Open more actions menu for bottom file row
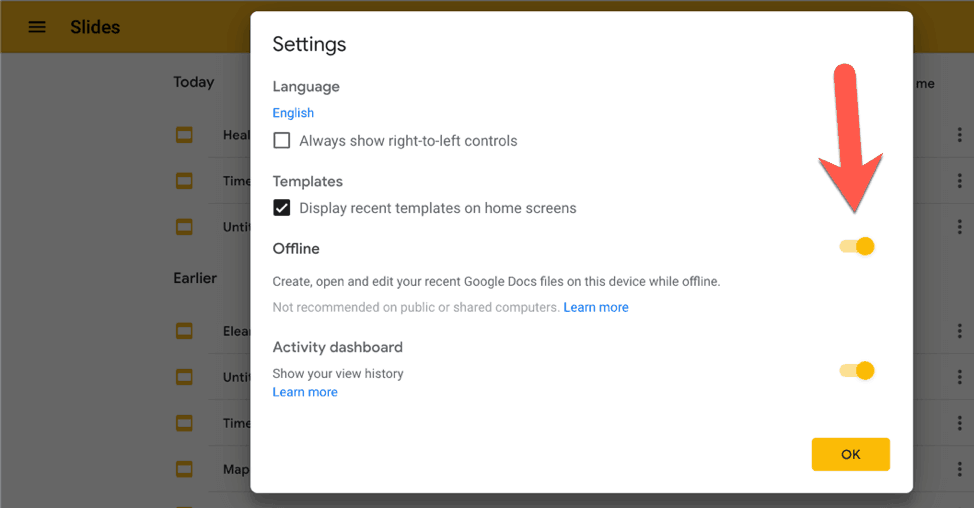This screenshot has height=508, width=974. [x=958, y=469]
